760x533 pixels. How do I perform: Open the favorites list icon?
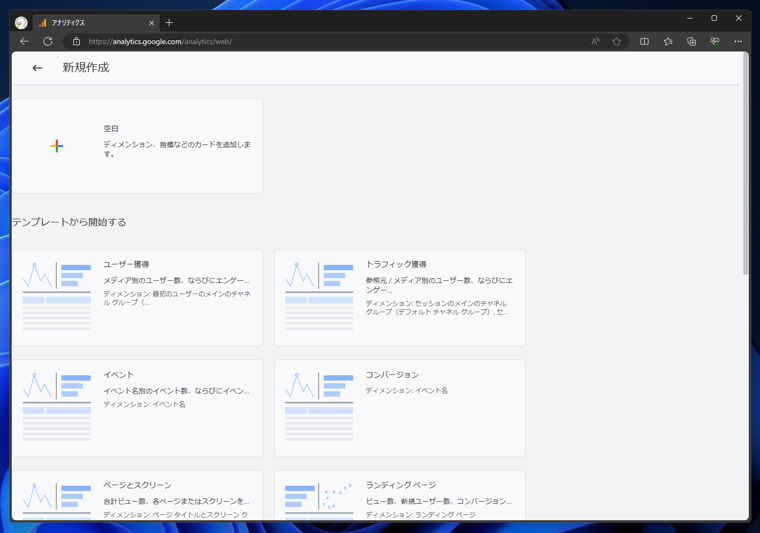[668, 42]
